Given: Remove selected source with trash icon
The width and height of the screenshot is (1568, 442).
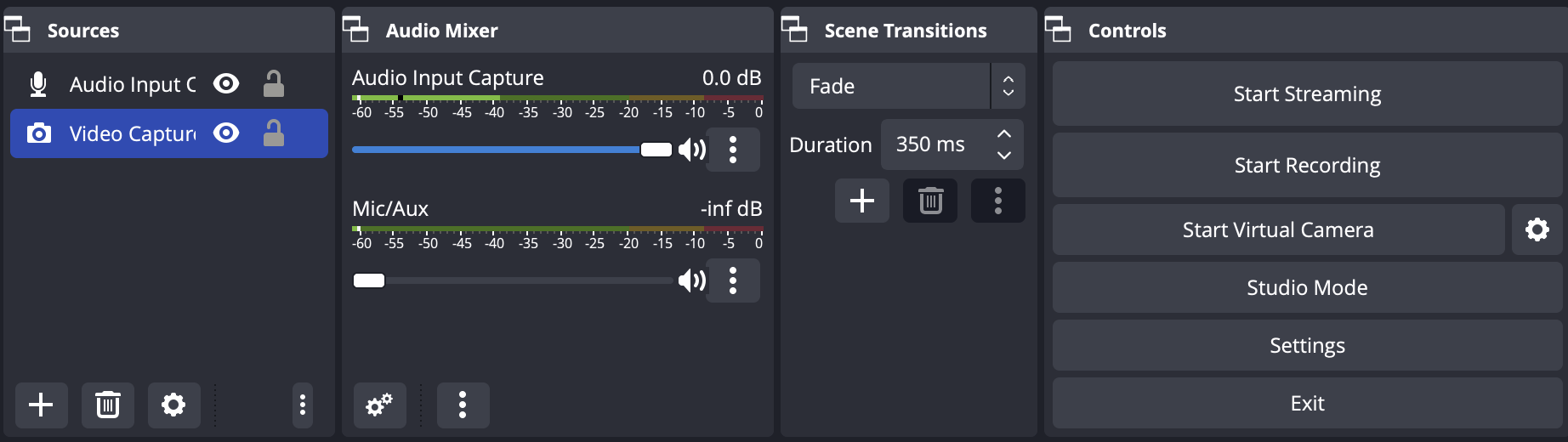Looking at the screenshot, I should pos(107,405).
